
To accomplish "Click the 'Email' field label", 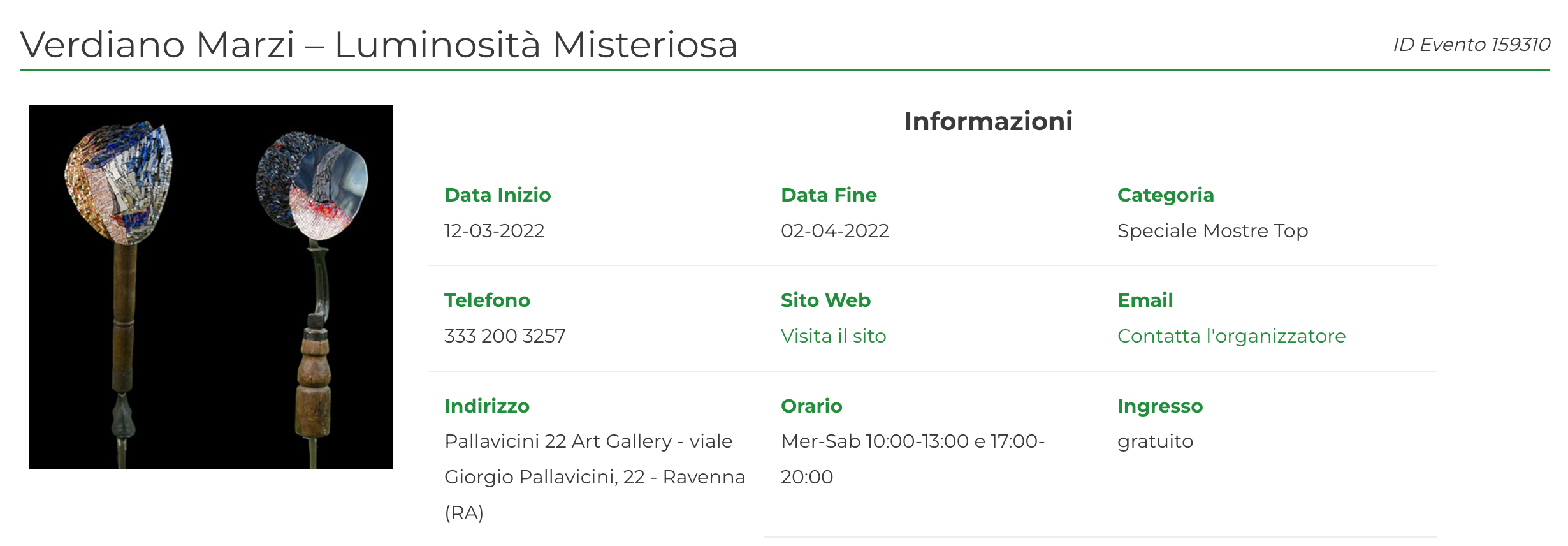I will (x=1145, y=300).
